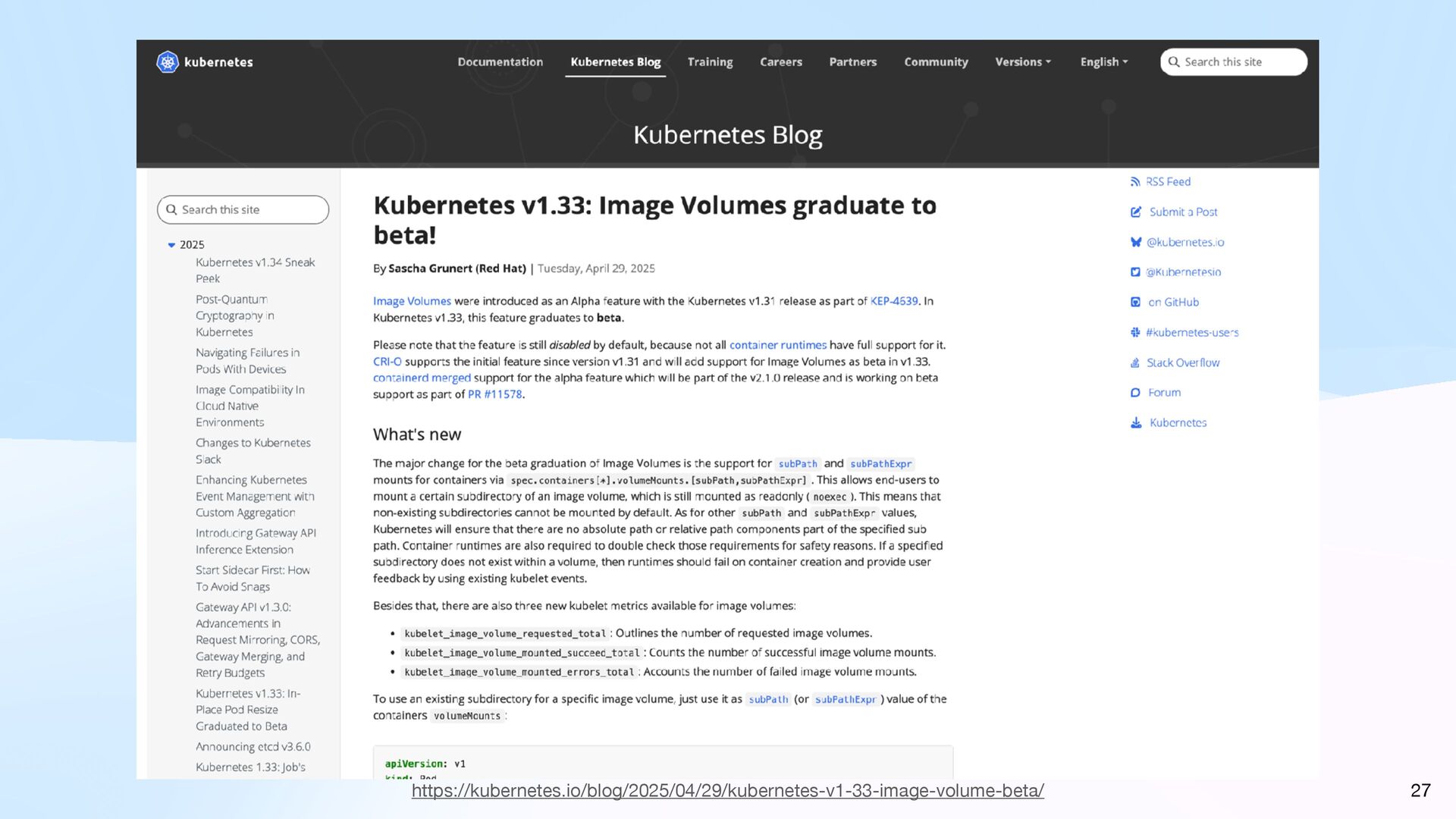Viewport: 1456px width, 819px height.
Task: Open the Partners nav item
Action: click(852, 62)
